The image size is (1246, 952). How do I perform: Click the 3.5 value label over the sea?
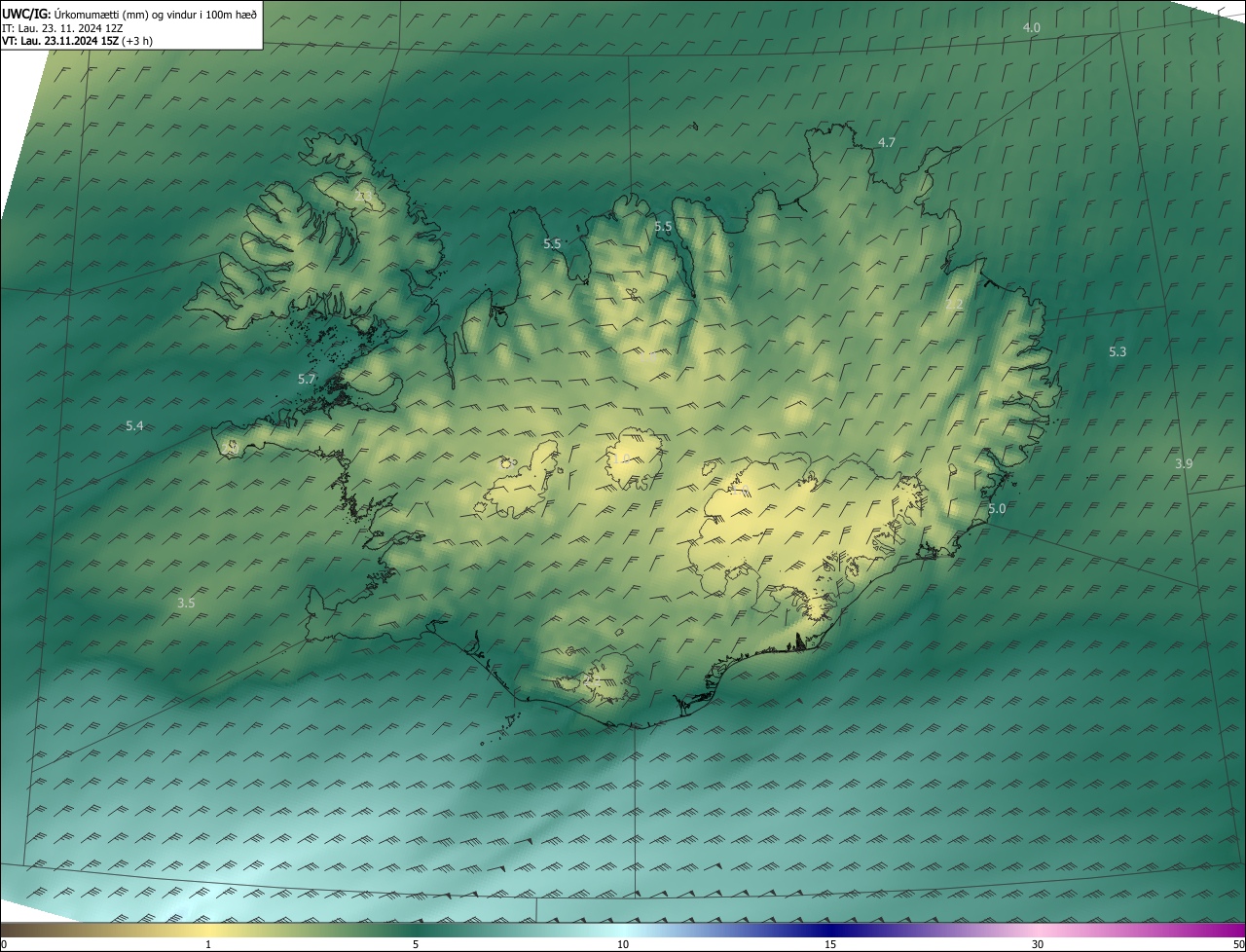186,603
